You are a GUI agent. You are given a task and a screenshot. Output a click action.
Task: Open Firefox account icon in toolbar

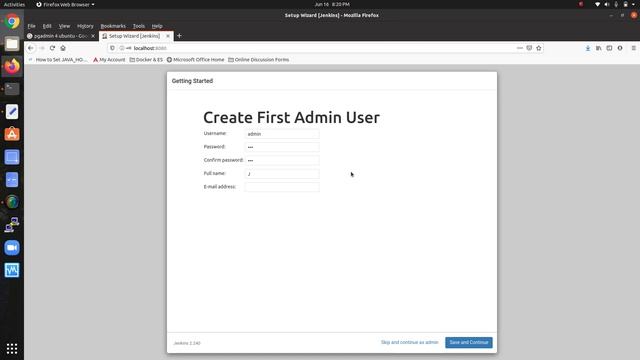pyautogui.click(x=620, y=48)
